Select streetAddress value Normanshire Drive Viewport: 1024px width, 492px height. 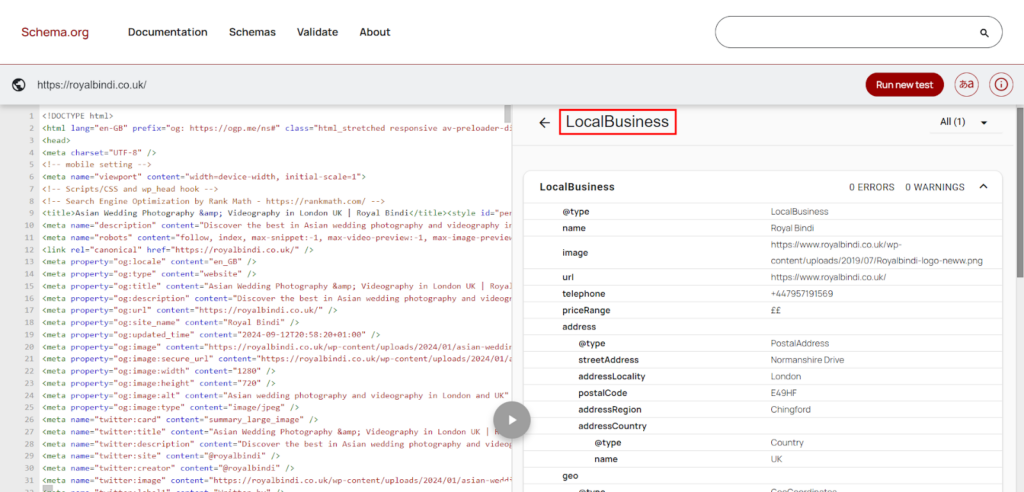pos(807,360)
